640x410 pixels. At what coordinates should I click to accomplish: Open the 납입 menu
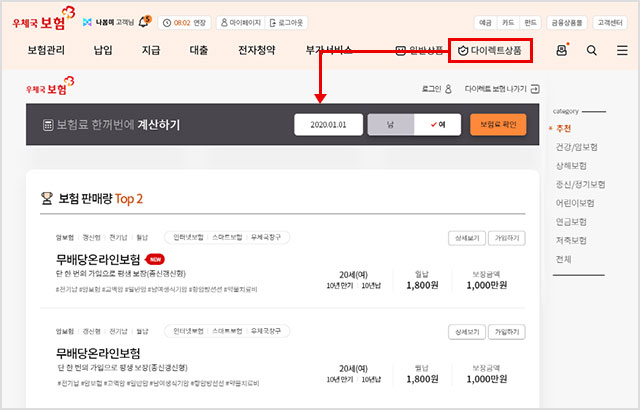coord(103,50)
